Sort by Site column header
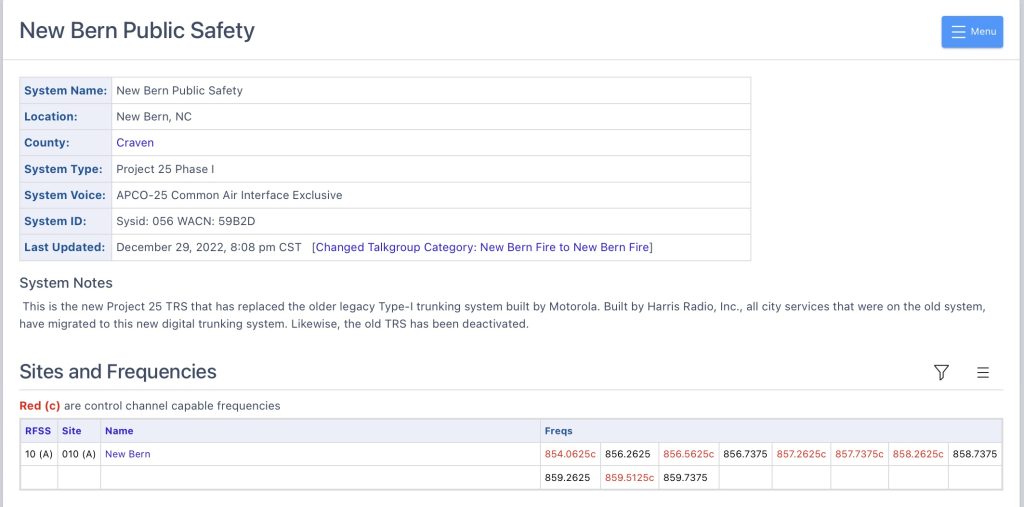This screenshot has width=1024, height=507. (x=71, y=431)
